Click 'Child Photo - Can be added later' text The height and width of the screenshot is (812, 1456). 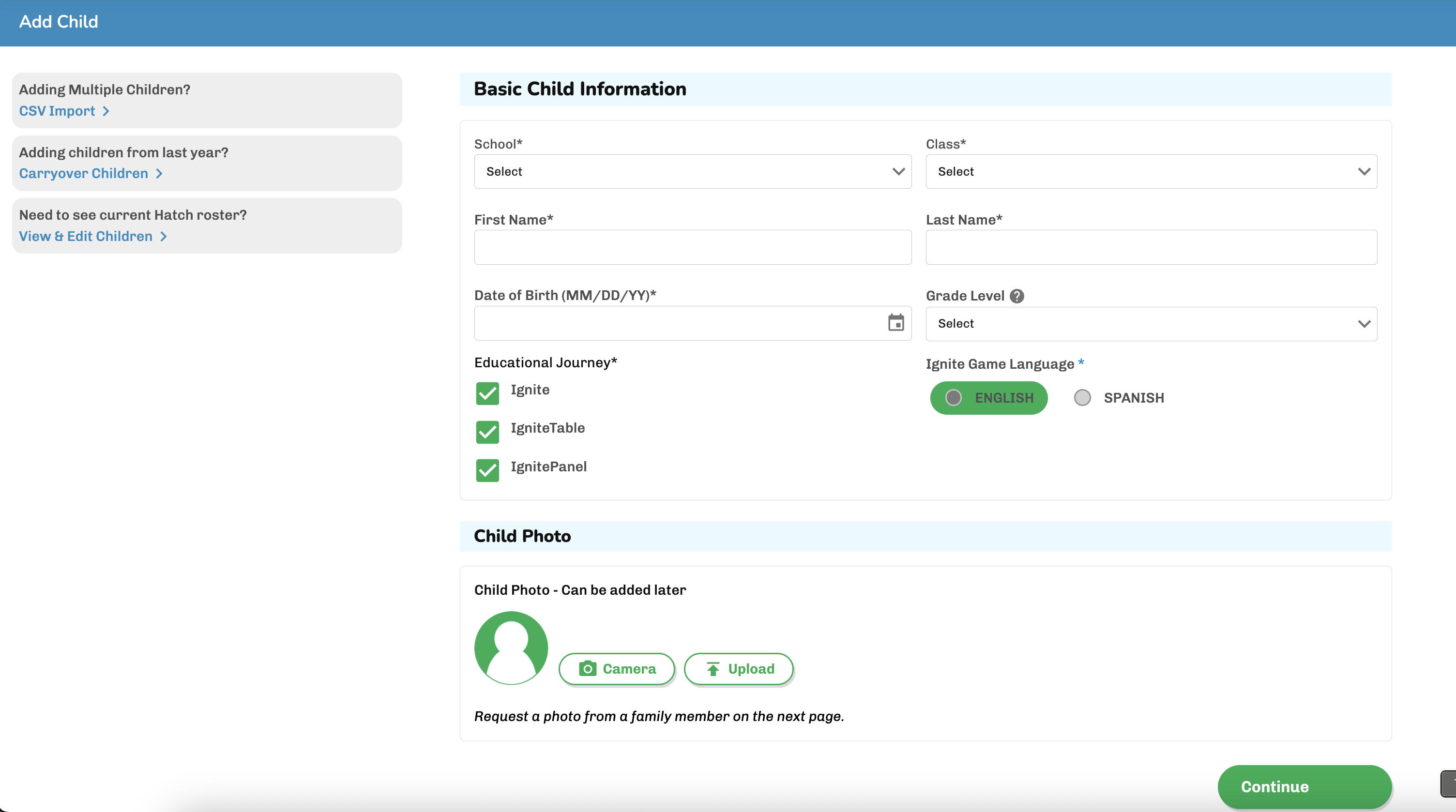click(580, 590)
